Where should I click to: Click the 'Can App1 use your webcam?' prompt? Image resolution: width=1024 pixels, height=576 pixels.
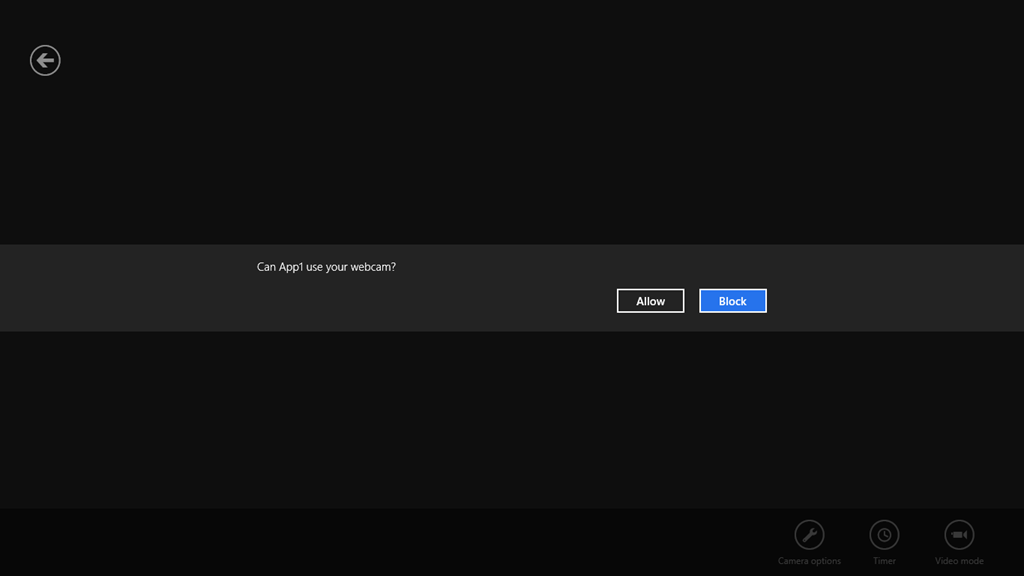point(326,267)
